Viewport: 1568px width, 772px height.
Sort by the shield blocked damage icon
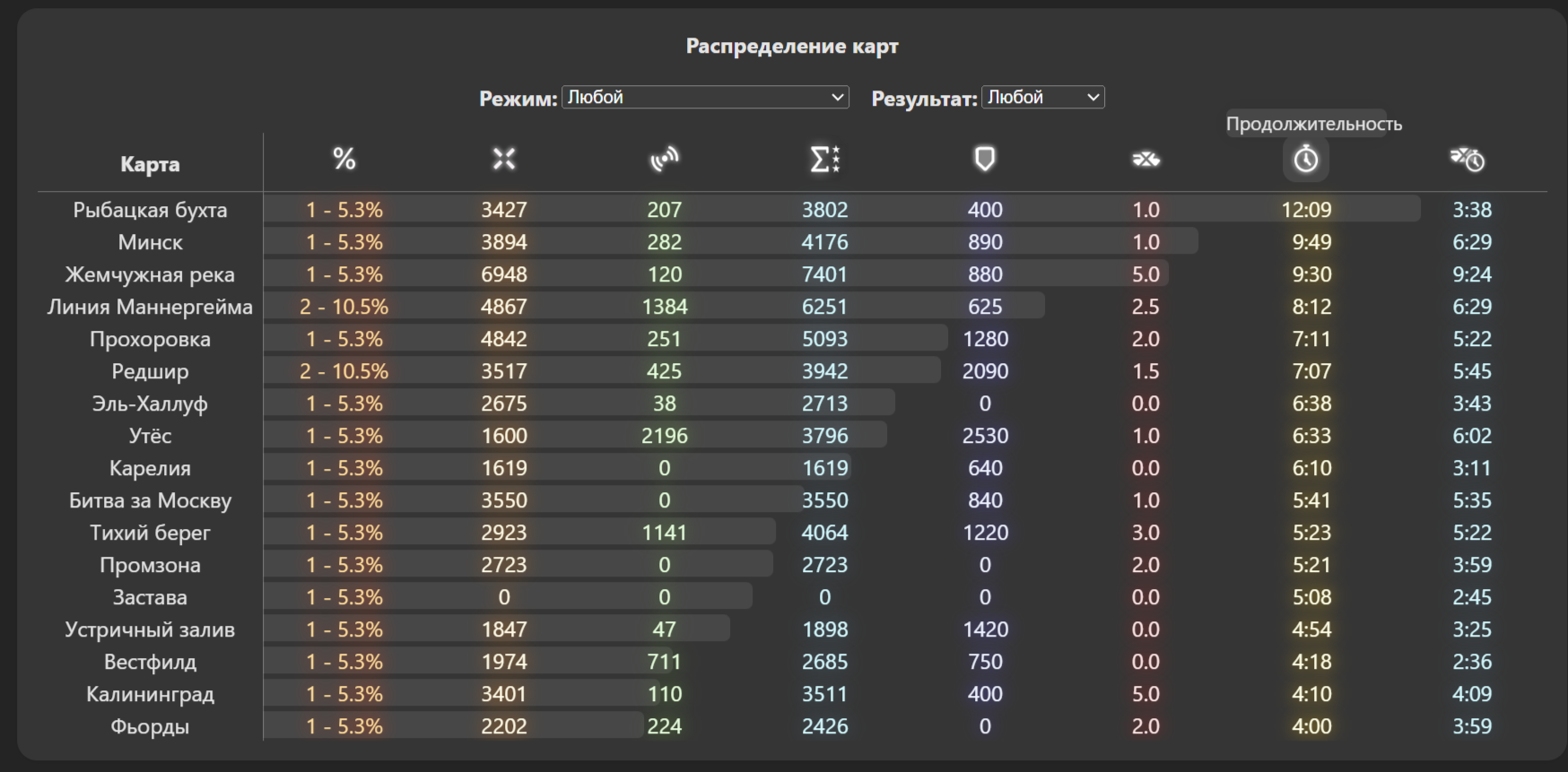click(x=985, y=160)
